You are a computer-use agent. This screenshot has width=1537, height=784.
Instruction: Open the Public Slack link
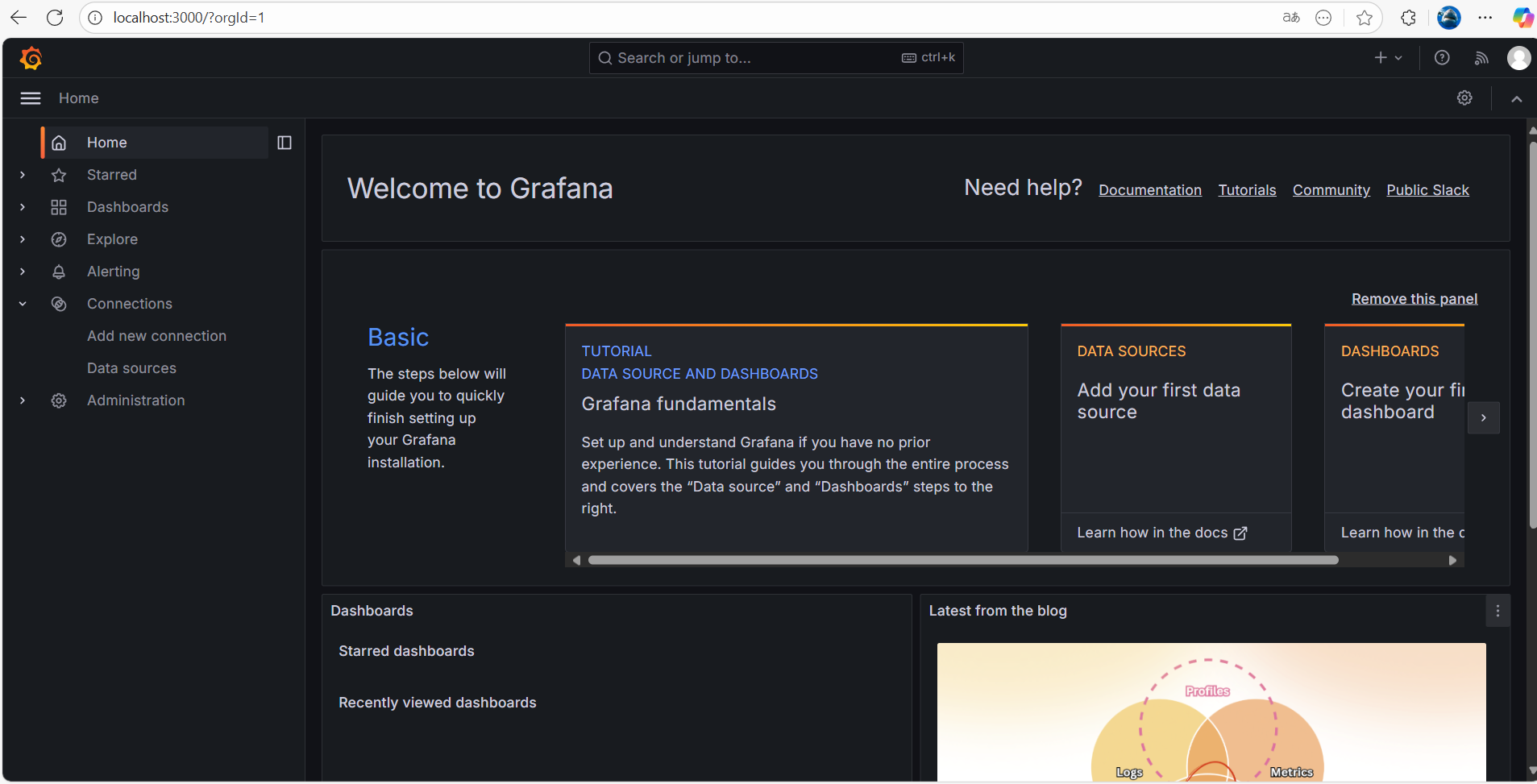click(1427, 190)
